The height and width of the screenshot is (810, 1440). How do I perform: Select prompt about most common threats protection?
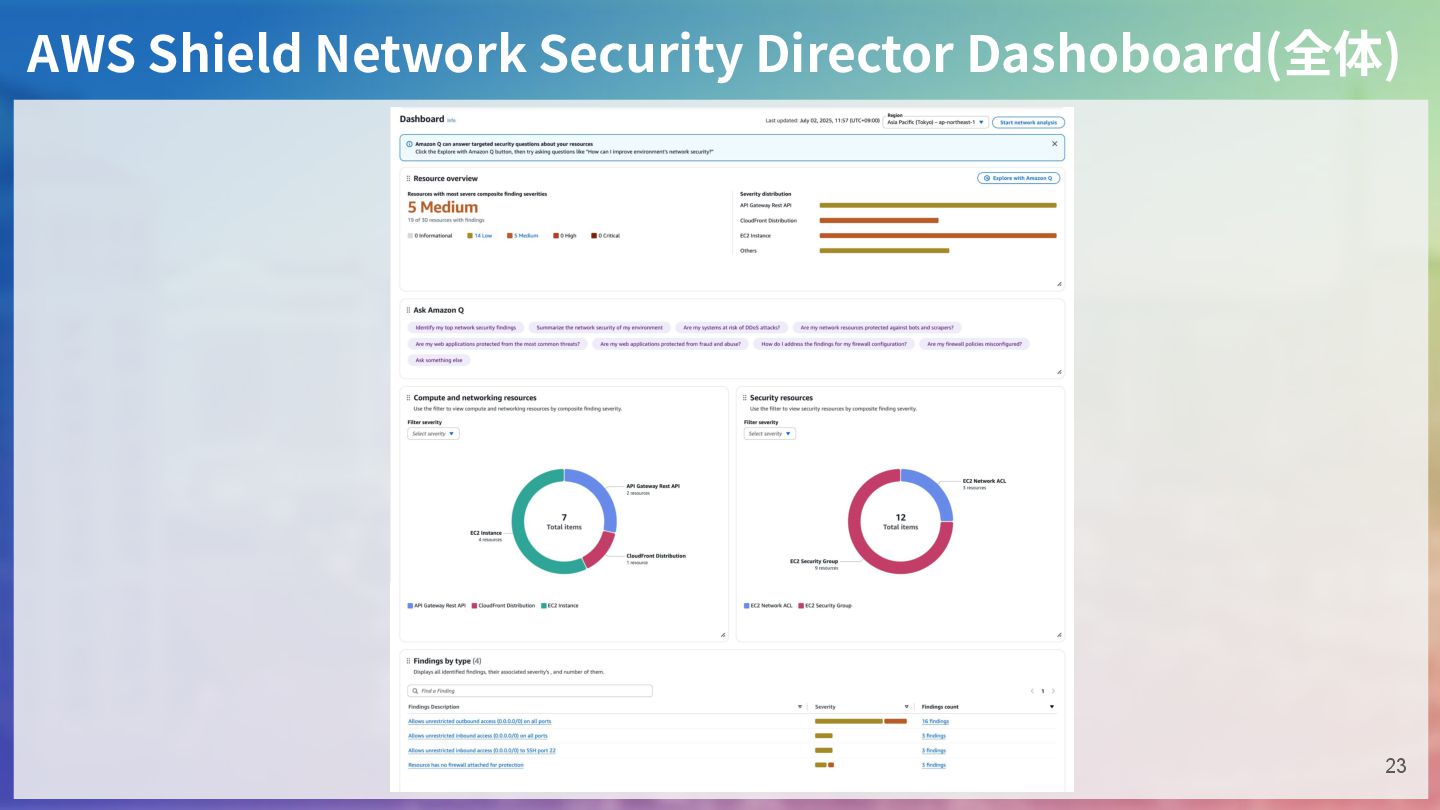497,344
